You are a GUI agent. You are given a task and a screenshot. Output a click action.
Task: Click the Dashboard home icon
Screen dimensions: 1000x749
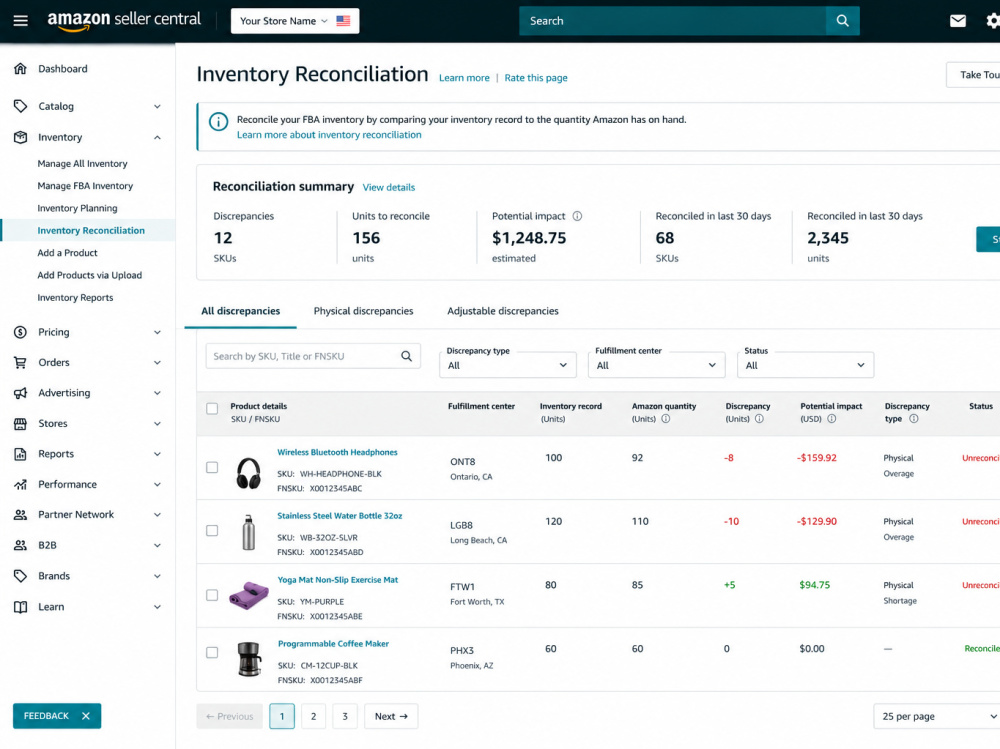tap(20, 68)
